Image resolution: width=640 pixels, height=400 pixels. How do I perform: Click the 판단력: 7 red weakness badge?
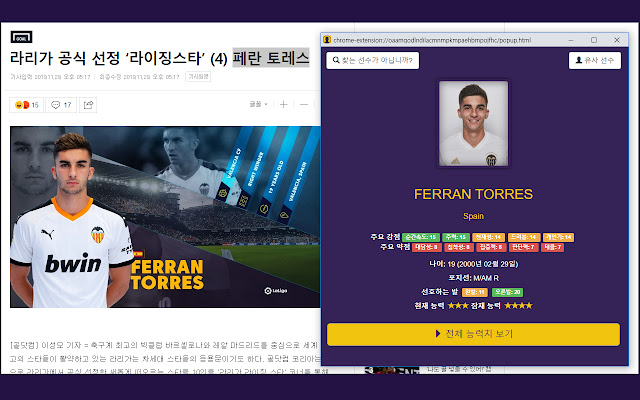pyautogui.click(x=524, y=247)
